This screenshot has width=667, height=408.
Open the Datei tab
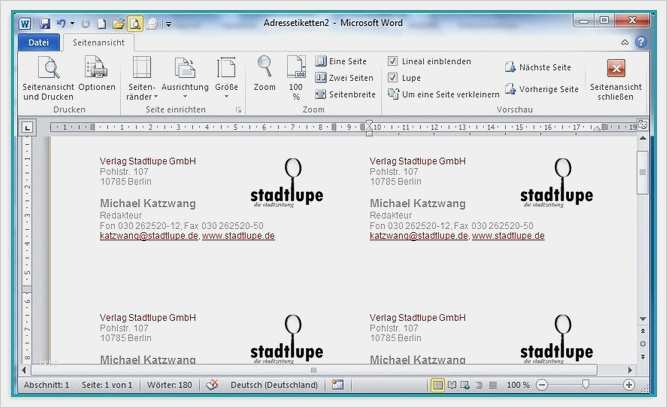(38, 43)
